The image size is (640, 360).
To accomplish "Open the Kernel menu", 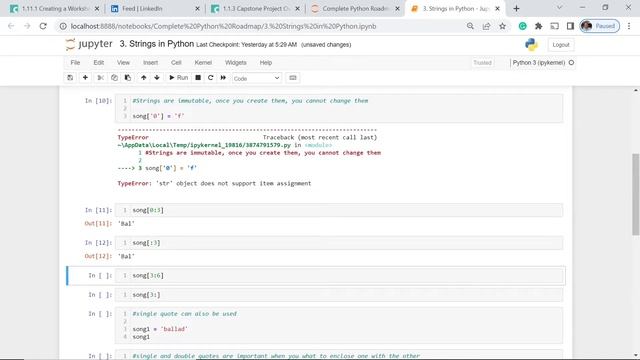I will 203,62.
